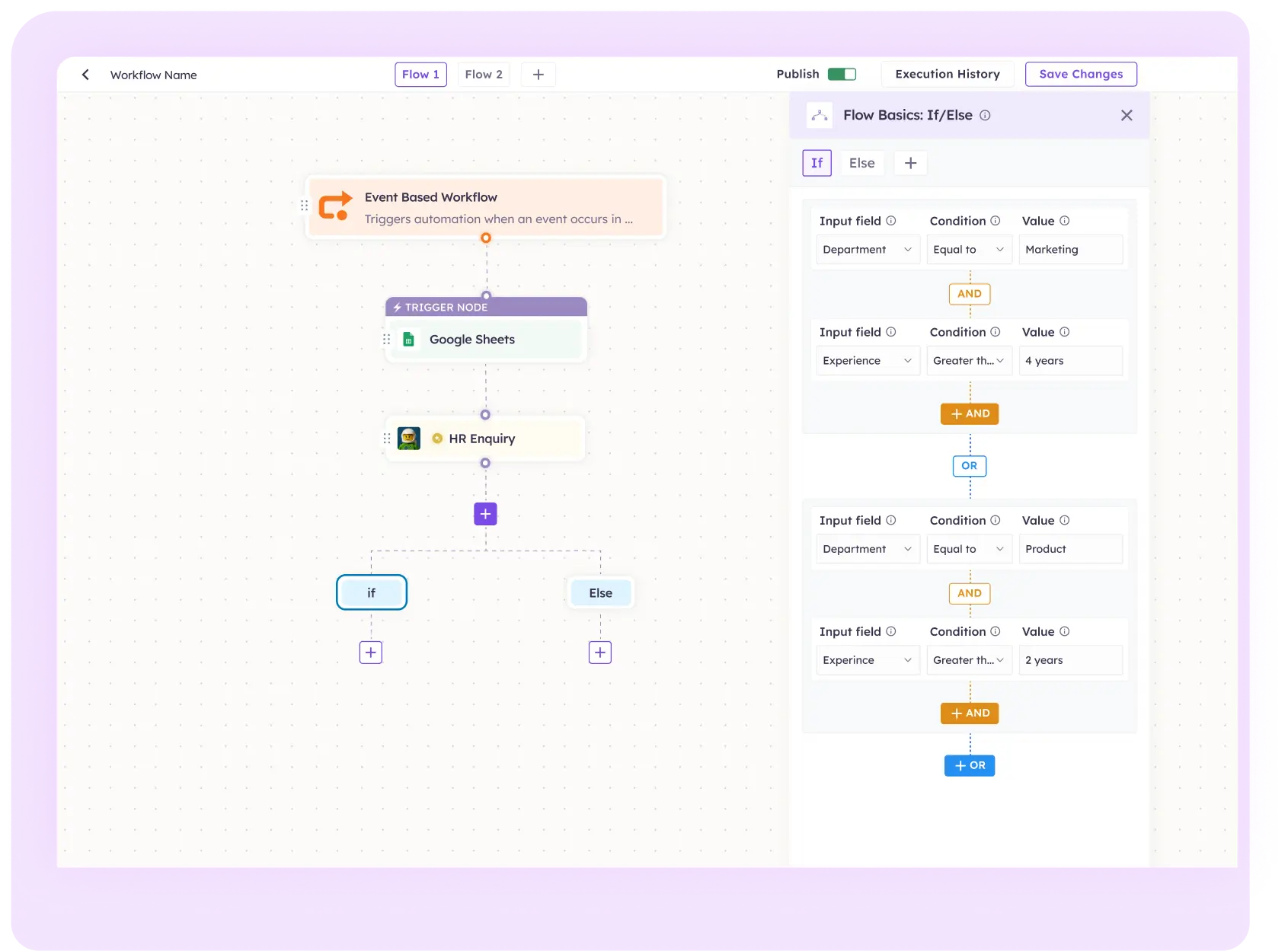Click the Save Changes button

[x=1081, y=75]
